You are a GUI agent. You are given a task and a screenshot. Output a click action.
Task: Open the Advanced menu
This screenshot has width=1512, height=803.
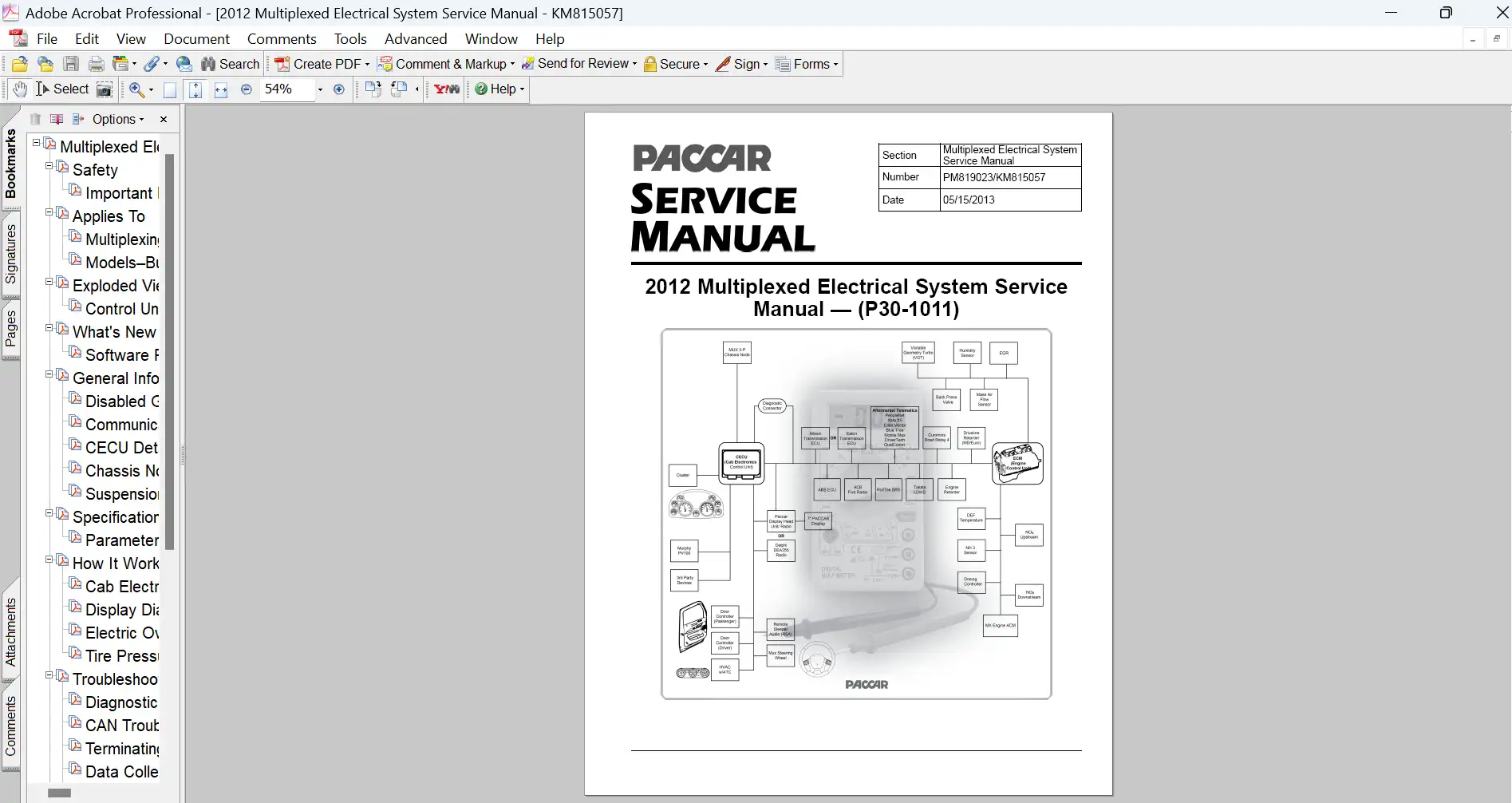pos(416,38)
